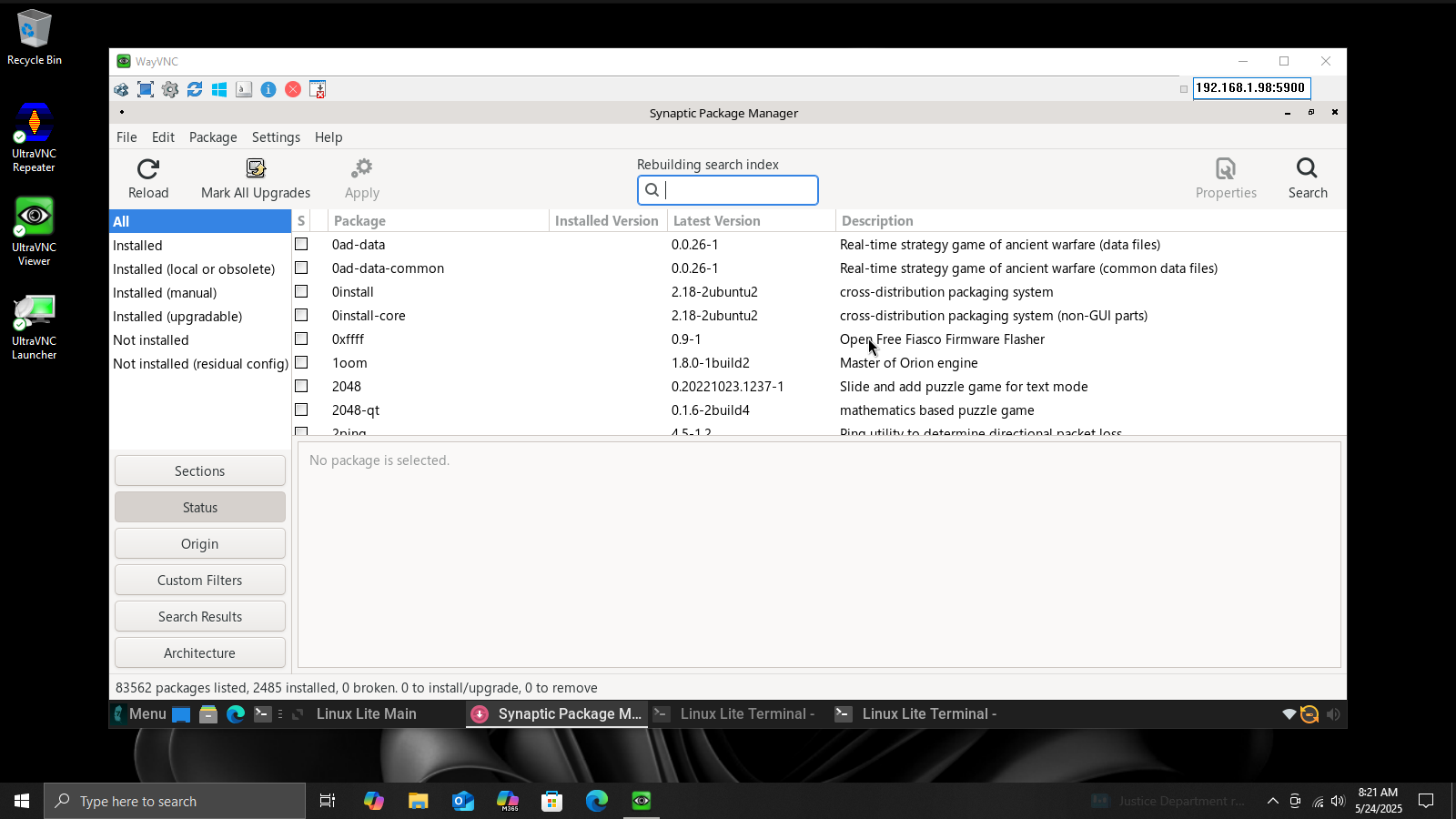Image resolution: width=1456 pixels, height=819 pixels.
Task: Show VNC connection info icon
Action: click(x=268, y=89)
